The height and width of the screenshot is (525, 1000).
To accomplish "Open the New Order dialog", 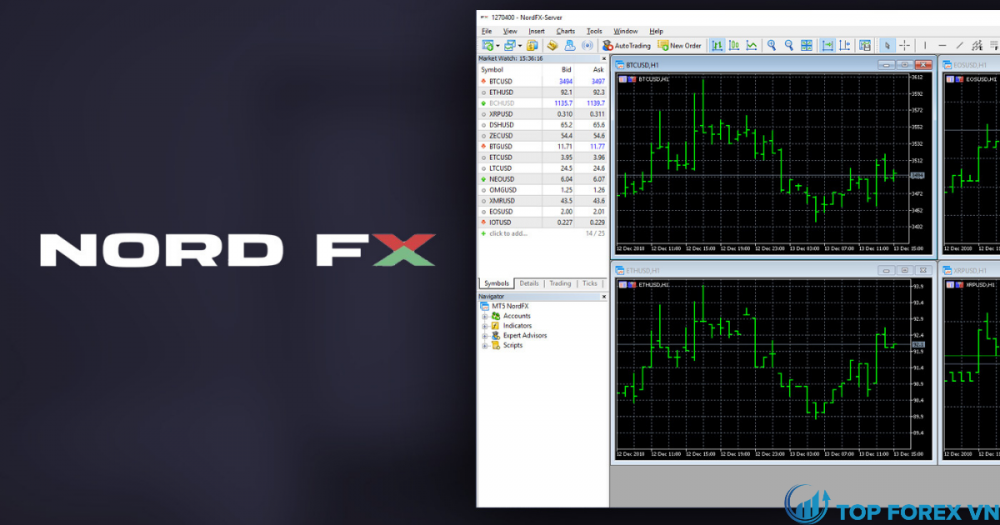I will (x=680, y=45).
